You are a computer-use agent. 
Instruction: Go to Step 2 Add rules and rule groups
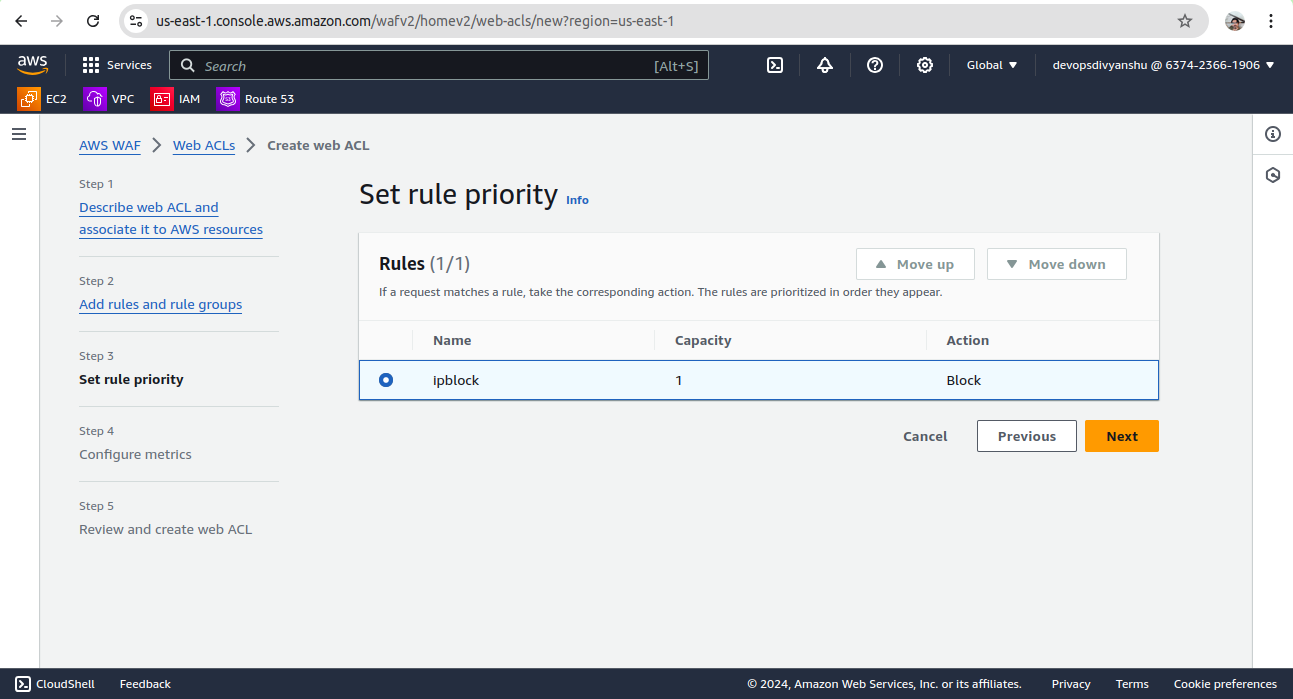pos(160,304)
